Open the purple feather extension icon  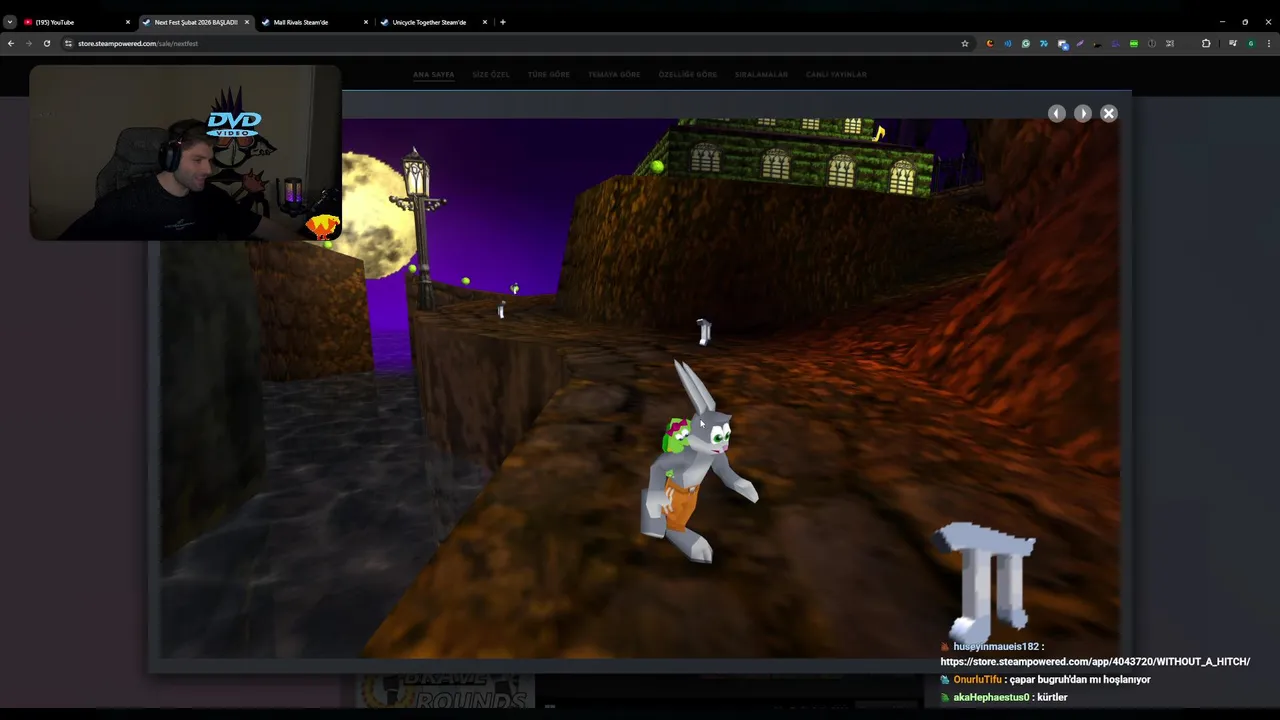[1080, 43]
